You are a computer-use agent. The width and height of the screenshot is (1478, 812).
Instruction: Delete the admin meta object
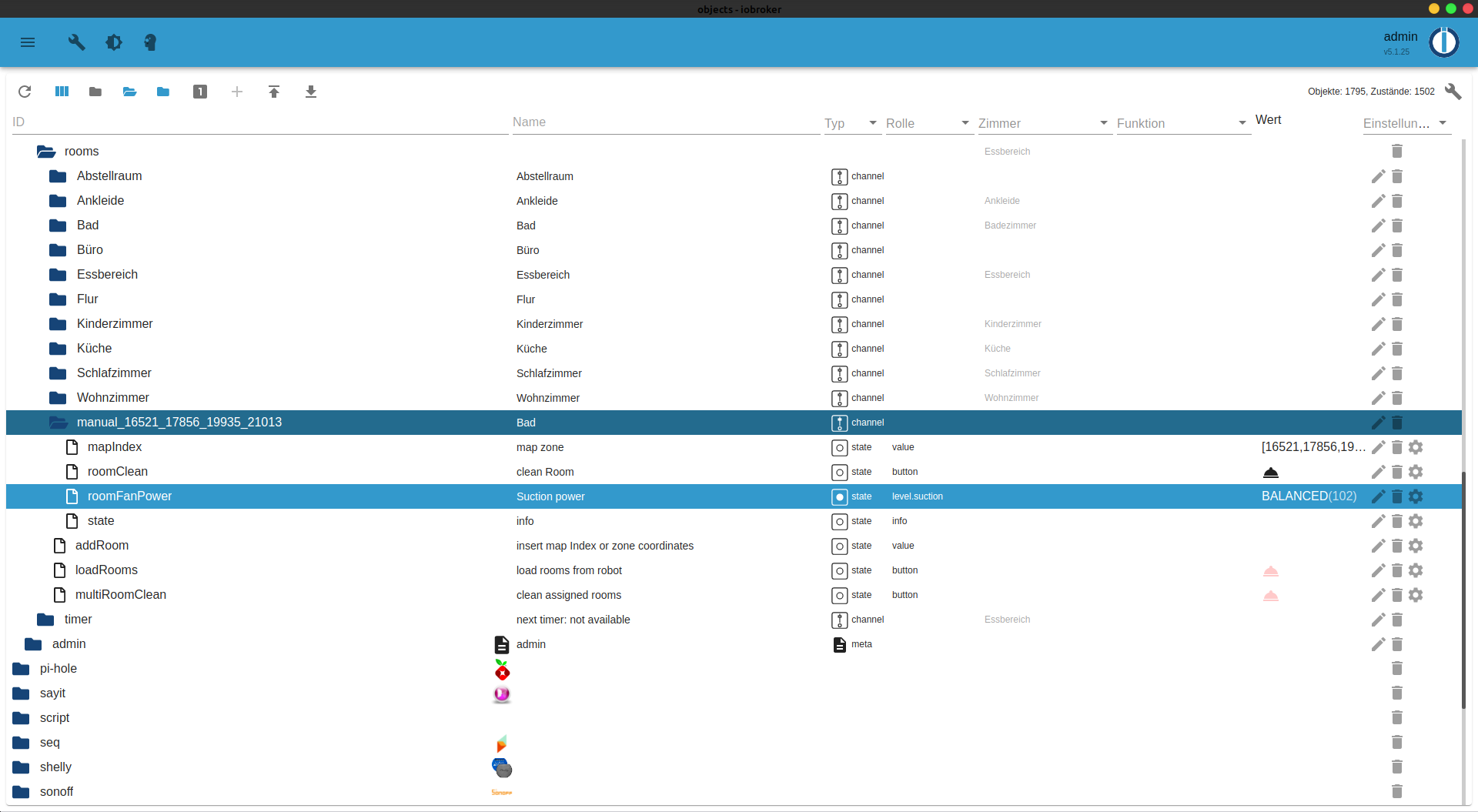[1397, 644]
